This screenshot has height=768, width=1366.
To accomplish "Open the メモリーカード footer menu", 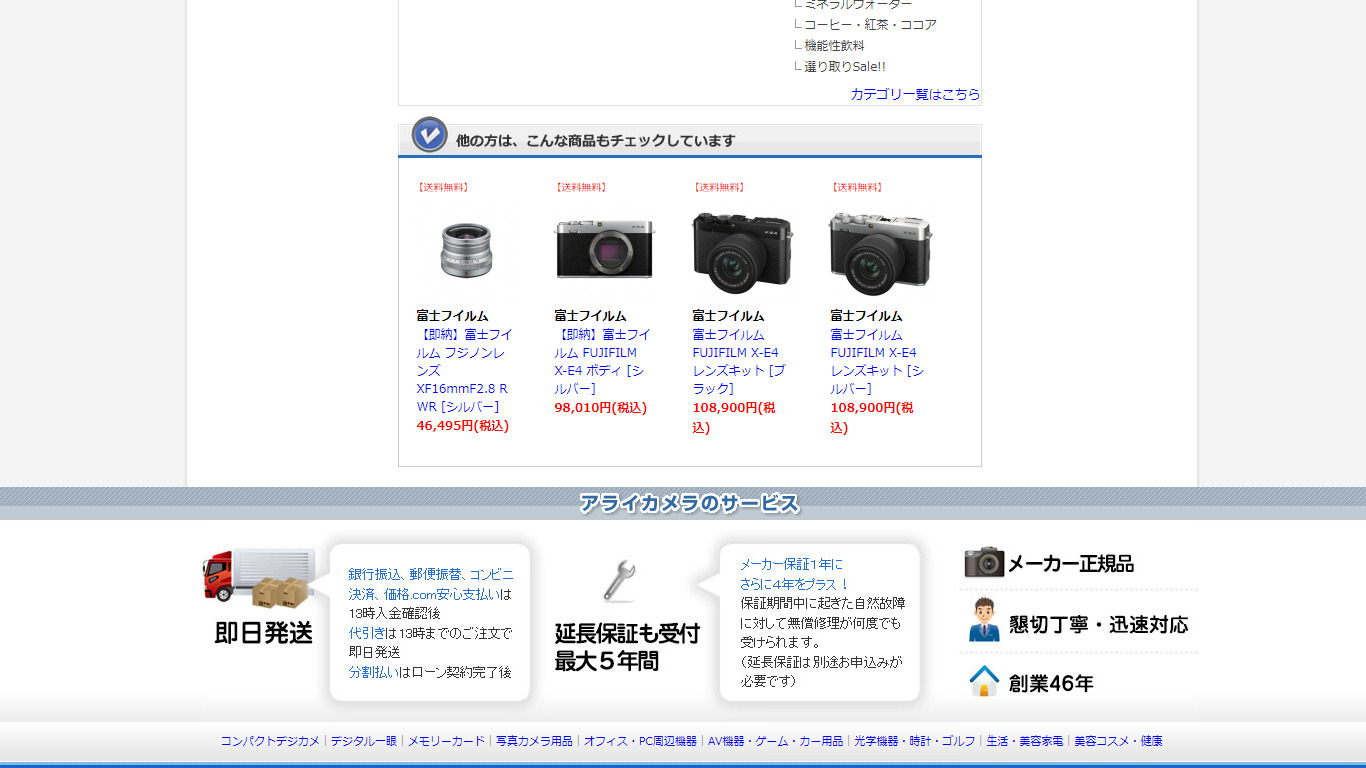I will click(x=446, y=741).
